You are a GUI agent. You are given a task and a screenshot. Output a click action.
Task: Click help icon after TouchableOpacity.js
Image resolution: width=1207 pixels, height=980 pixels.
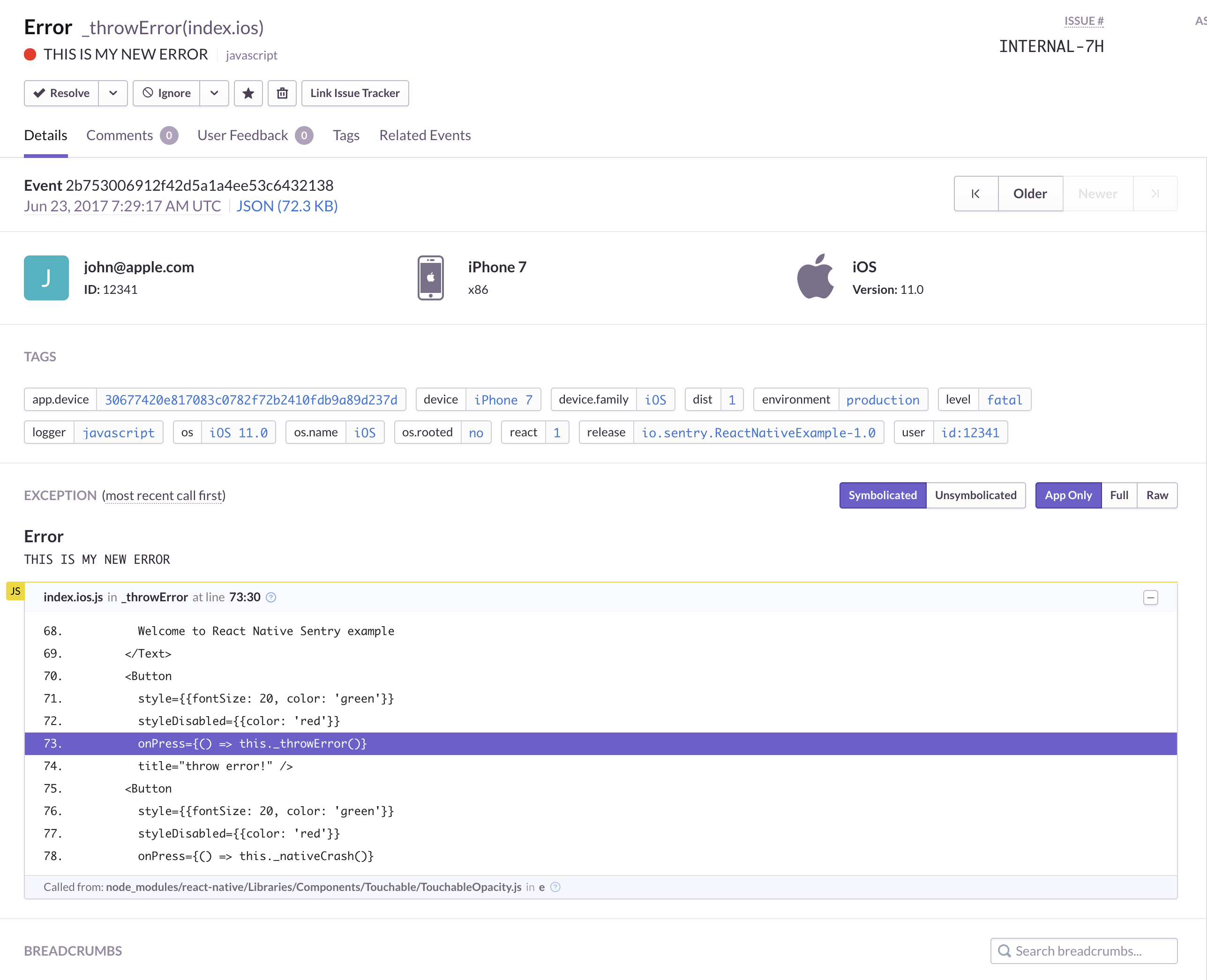(x=555, y=887)
